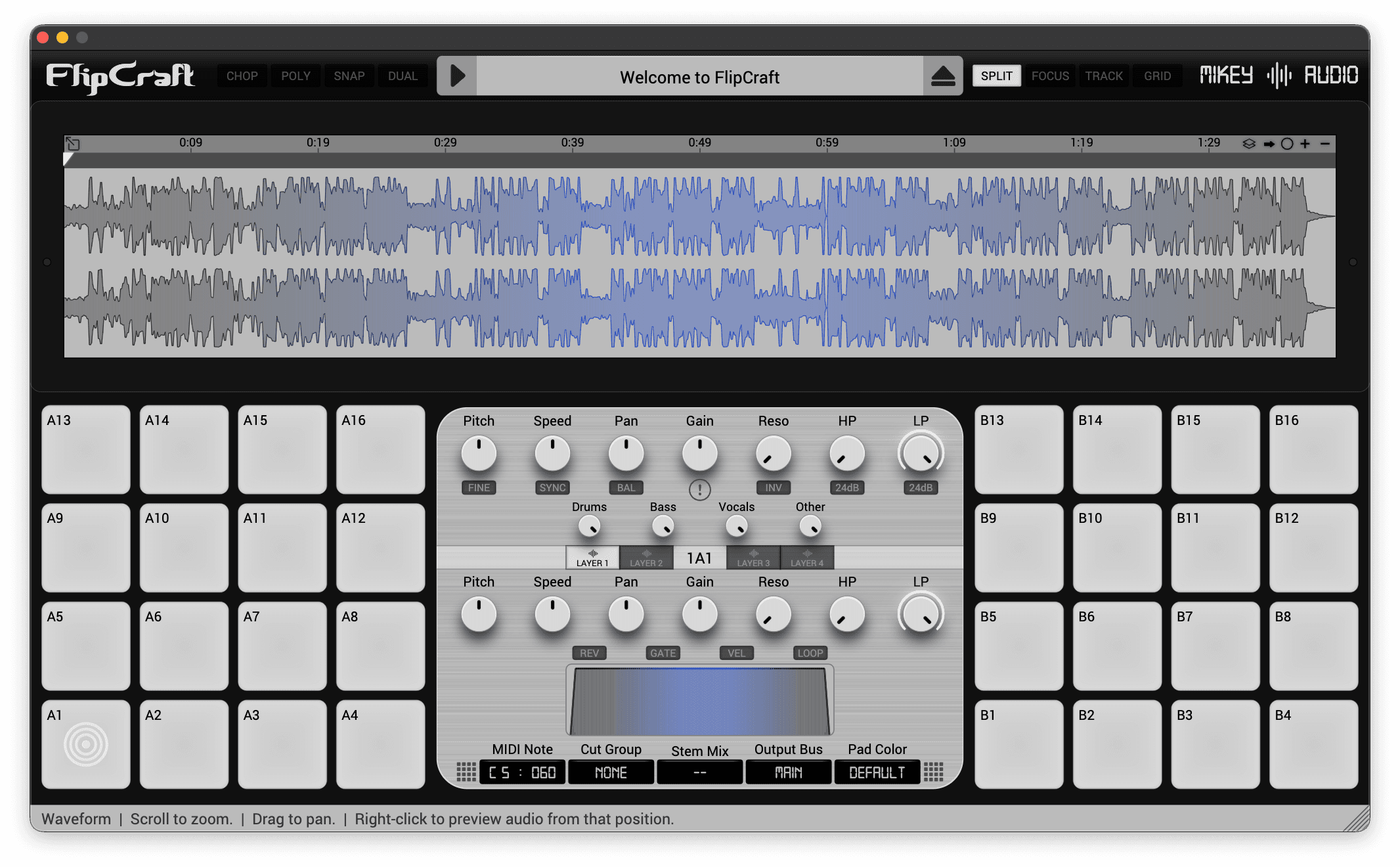
Task: Click the top LP filter knob
Action: point(921,454)
